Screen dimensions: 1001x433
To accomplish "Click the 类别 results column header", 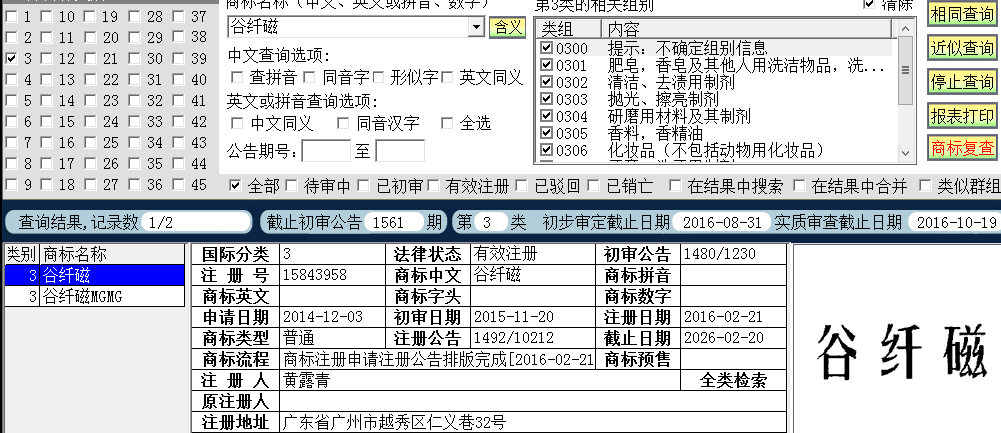I will tap(22, 255).
